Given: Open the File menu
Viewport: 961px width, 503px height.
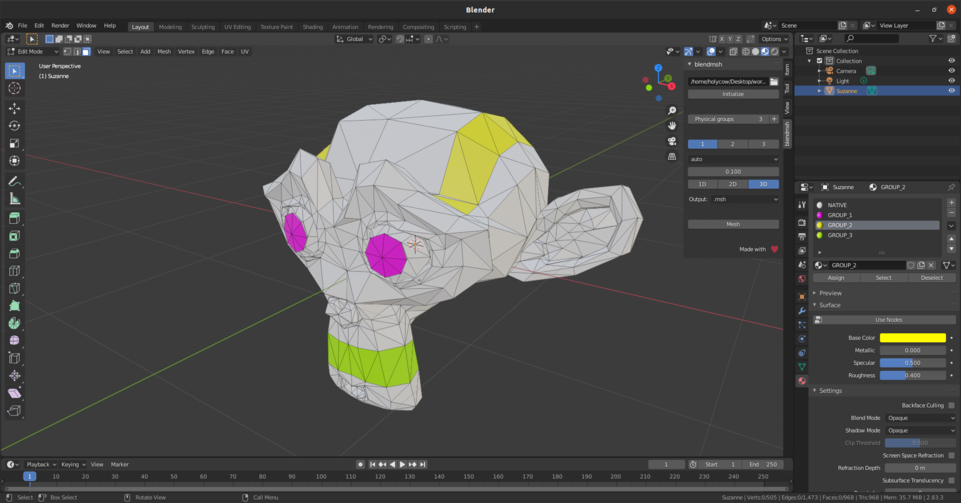Looking at the screenshot, I should click(x=22, y=26).
